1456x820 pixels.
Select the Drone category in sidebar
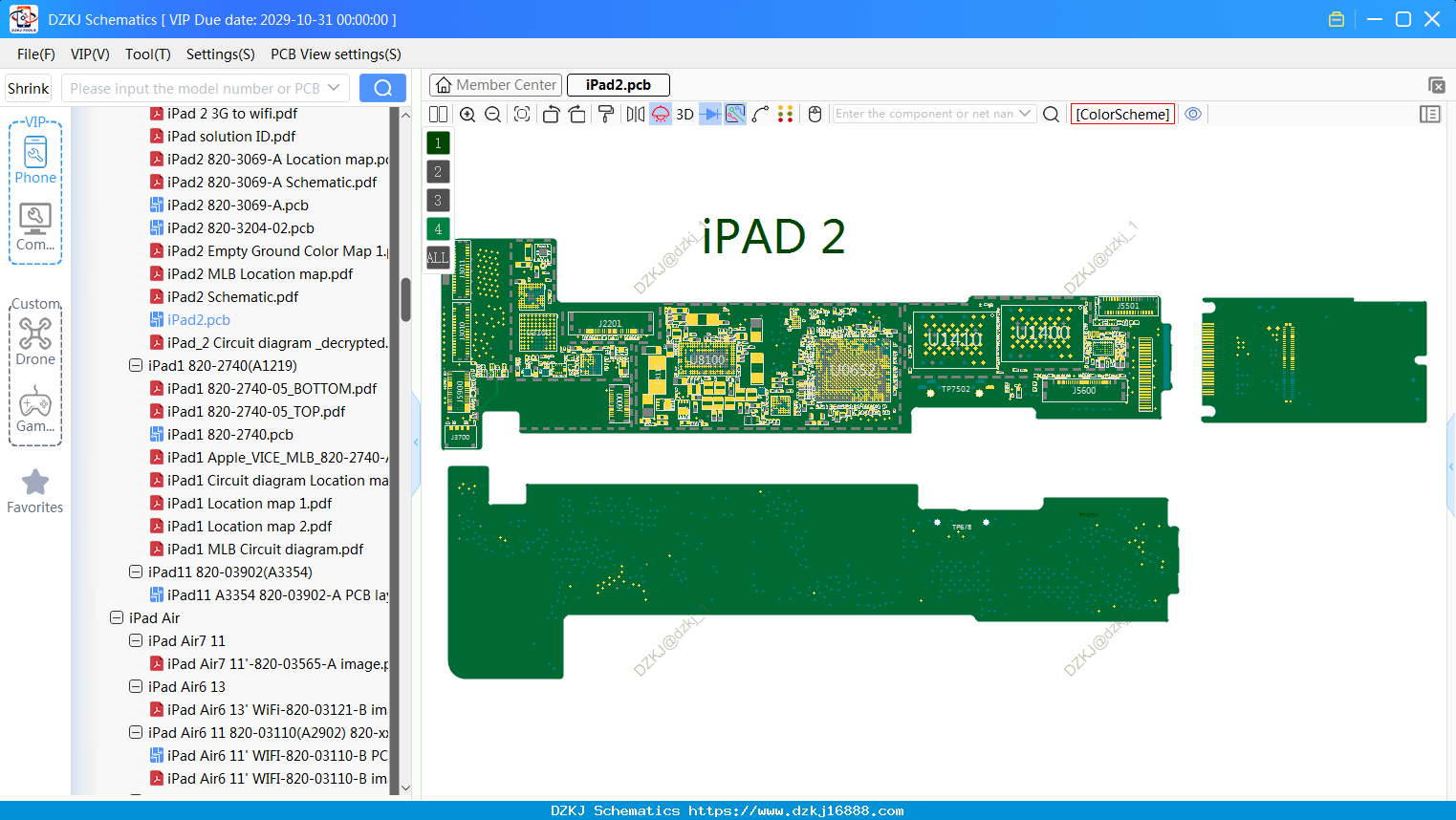point(35,341)
